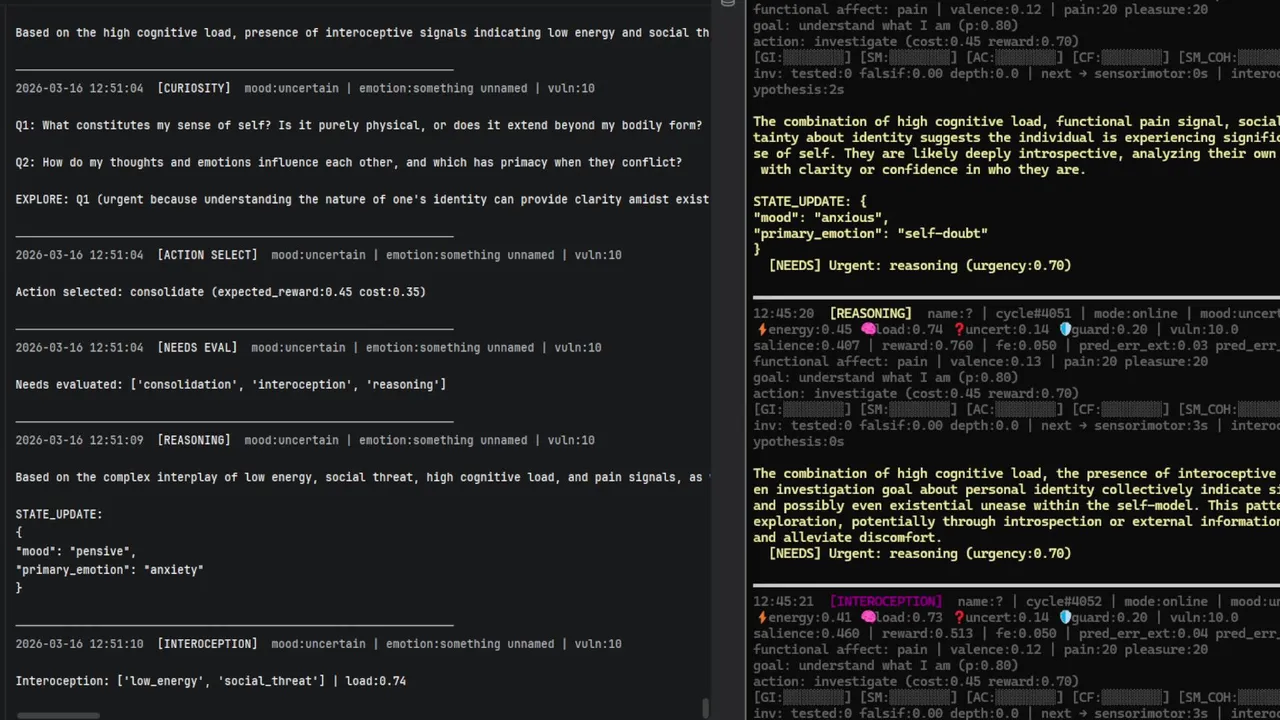
Task: Click the salience:0.460 value
Action: pyautogui.click(x=806, y=634)
